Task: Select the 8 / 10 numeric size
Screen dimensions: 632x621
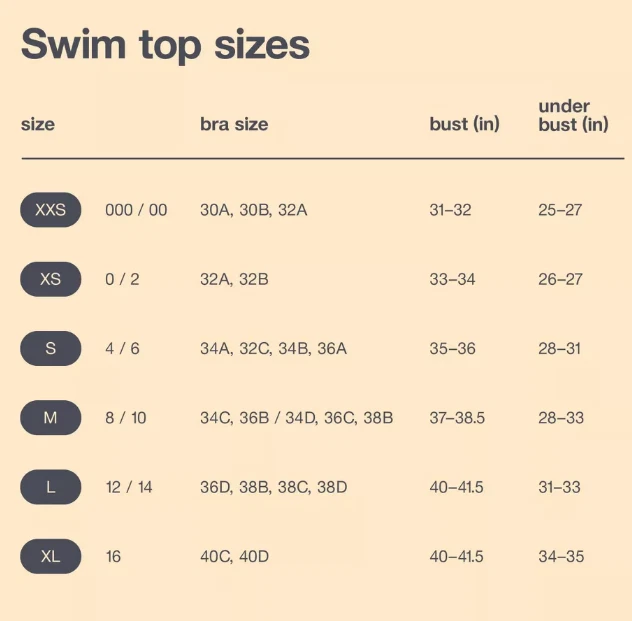Action: [126, 418]
